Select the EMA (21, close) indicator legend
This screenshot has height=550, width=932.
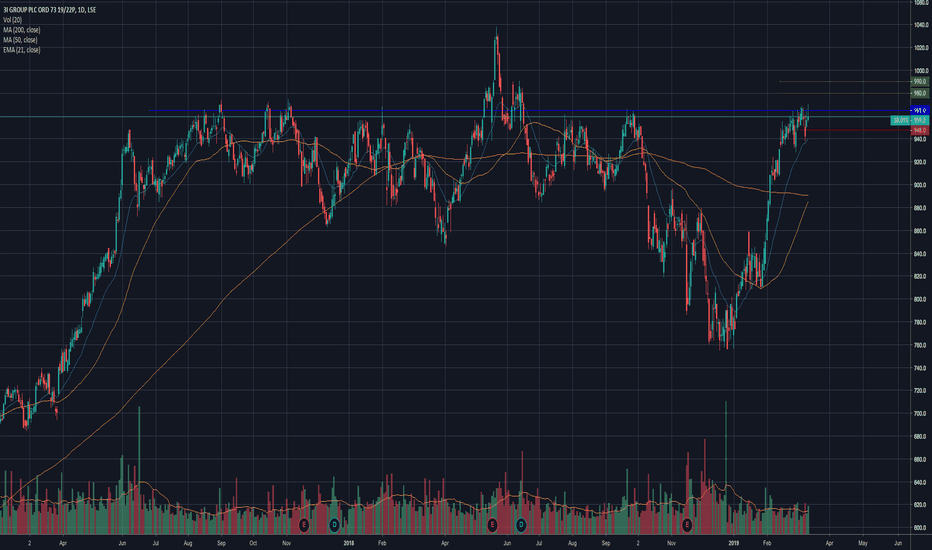22,50
